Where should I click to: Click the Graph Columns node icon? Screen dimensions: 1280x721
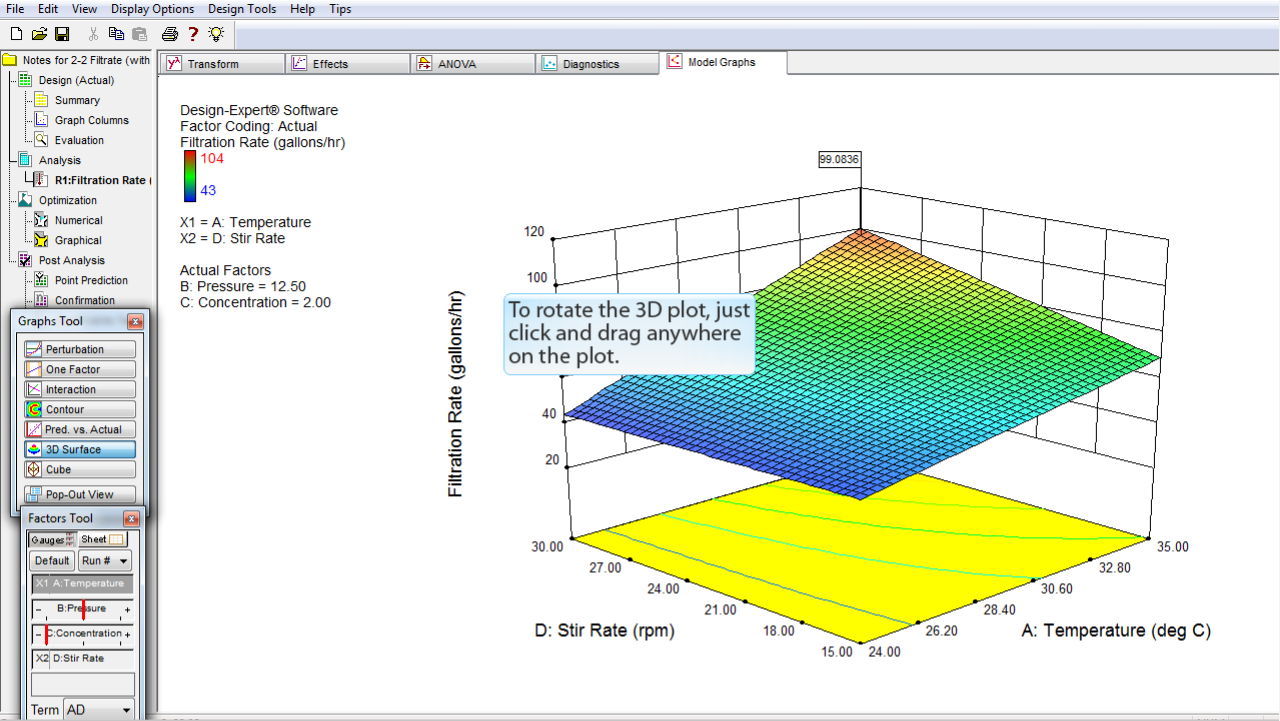click(41, 120)
